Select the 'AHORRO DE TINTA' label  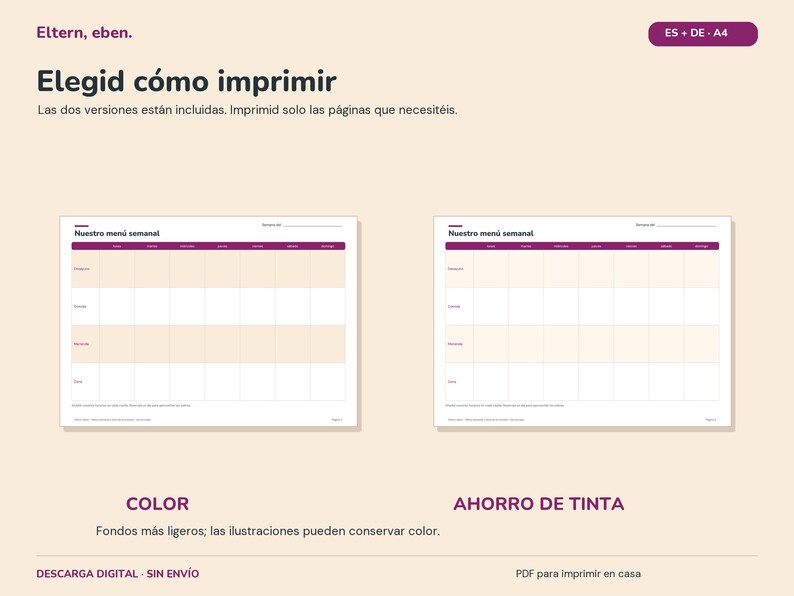pos(539,504)
